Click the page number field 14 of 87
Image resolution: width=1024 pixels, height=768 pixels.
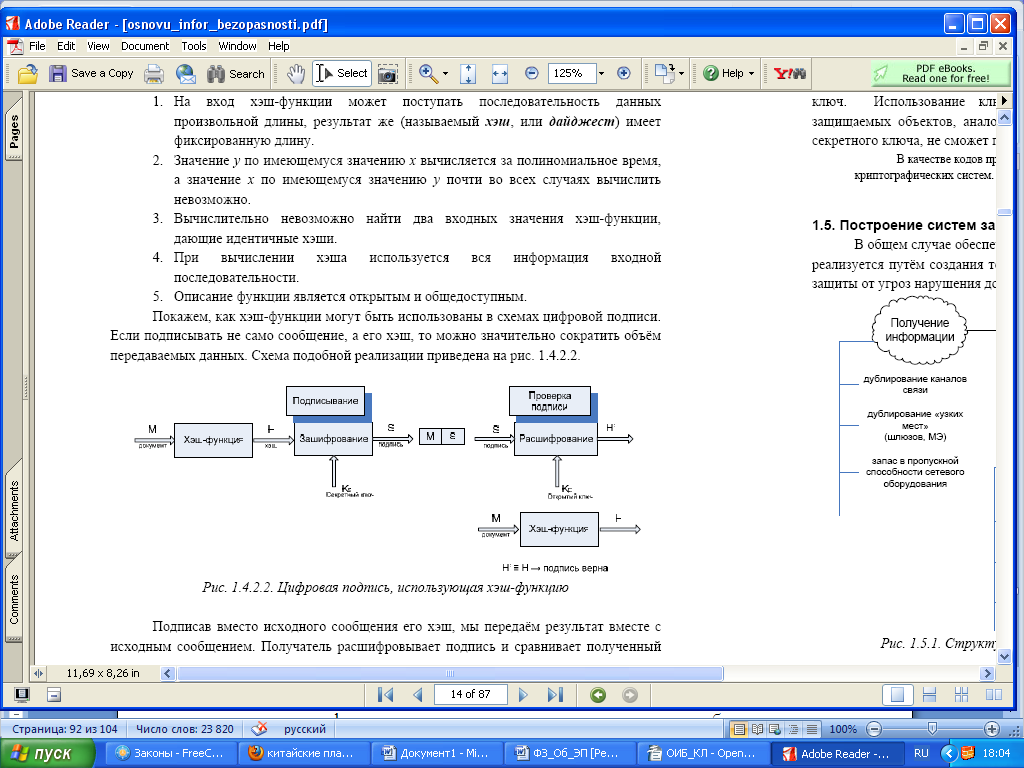click(470, 694)
